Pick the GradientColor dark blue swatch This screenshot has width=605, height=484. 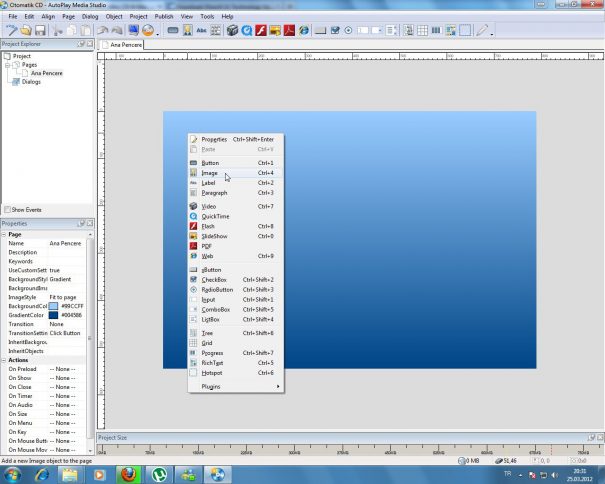pos(53,315)
